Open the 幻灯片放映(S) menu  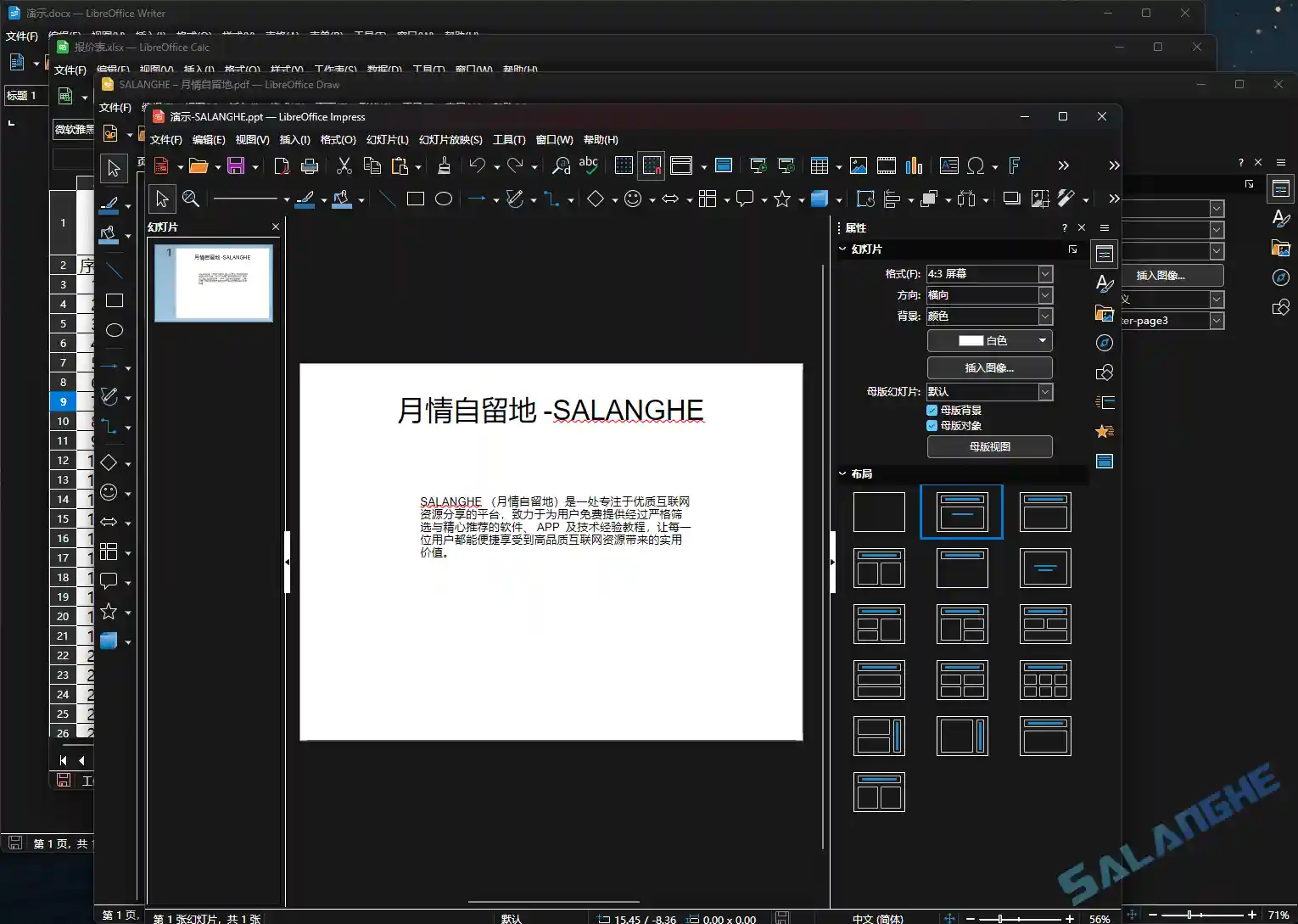449,140
